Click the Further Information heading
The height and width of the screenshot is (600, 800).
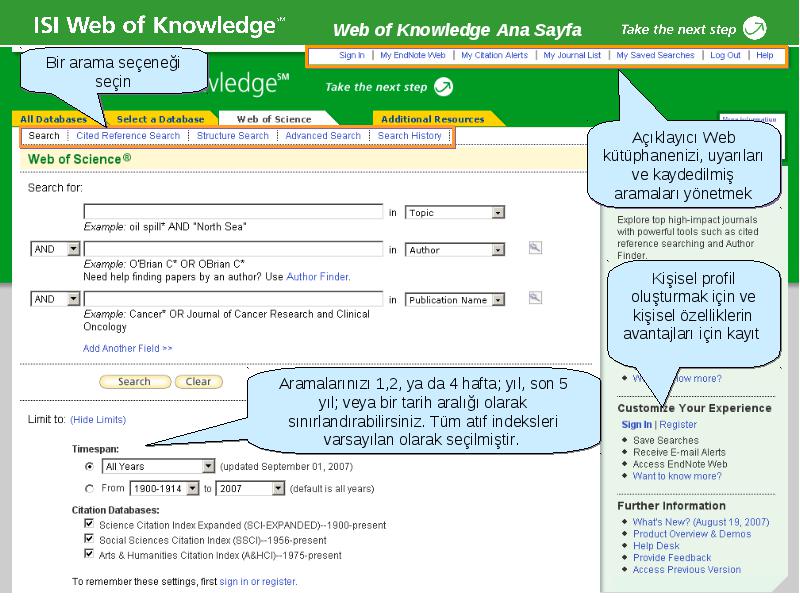coord(671,506)
